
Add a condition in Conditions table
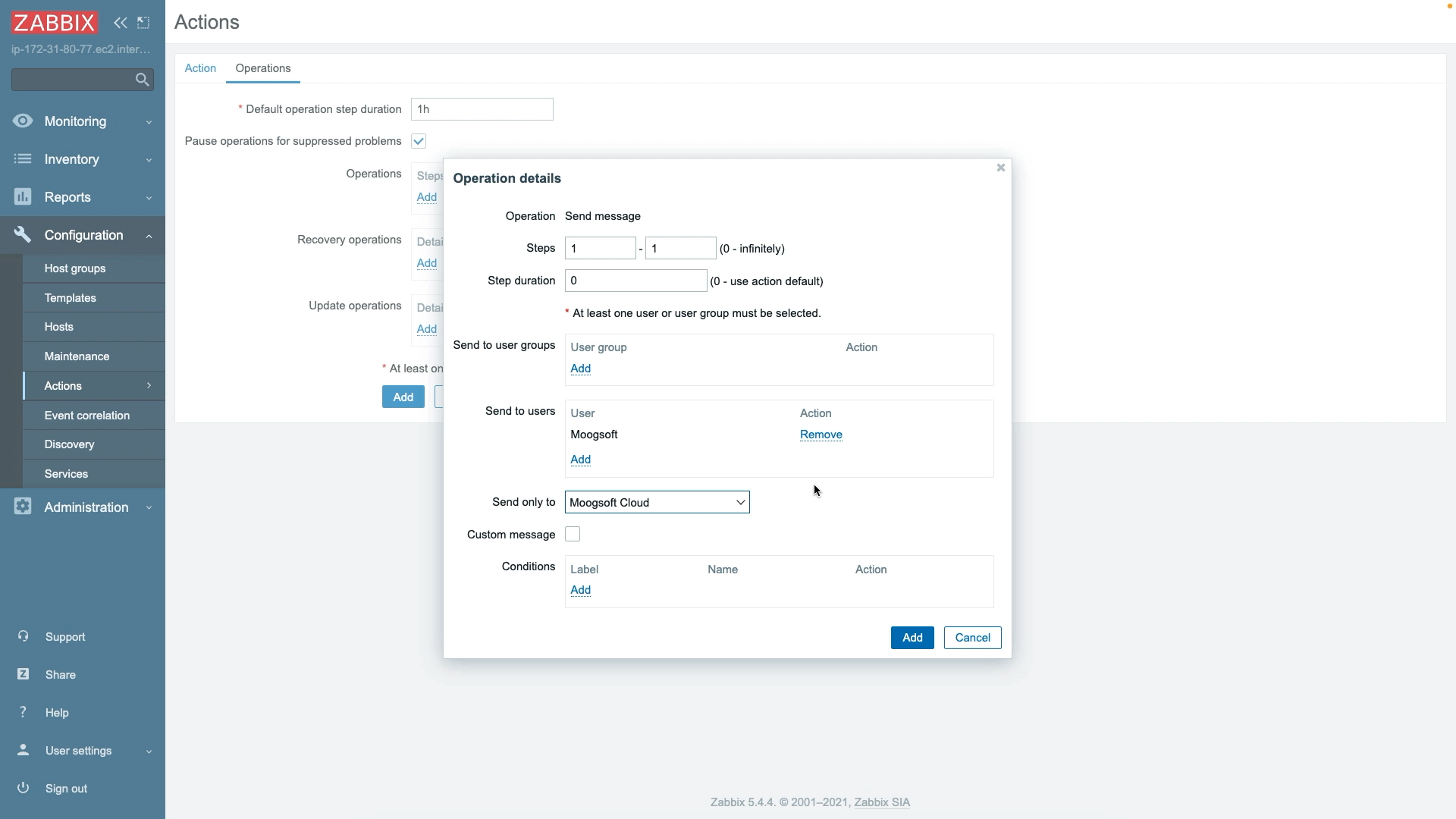pyautogui.click(x=581, y=590)
